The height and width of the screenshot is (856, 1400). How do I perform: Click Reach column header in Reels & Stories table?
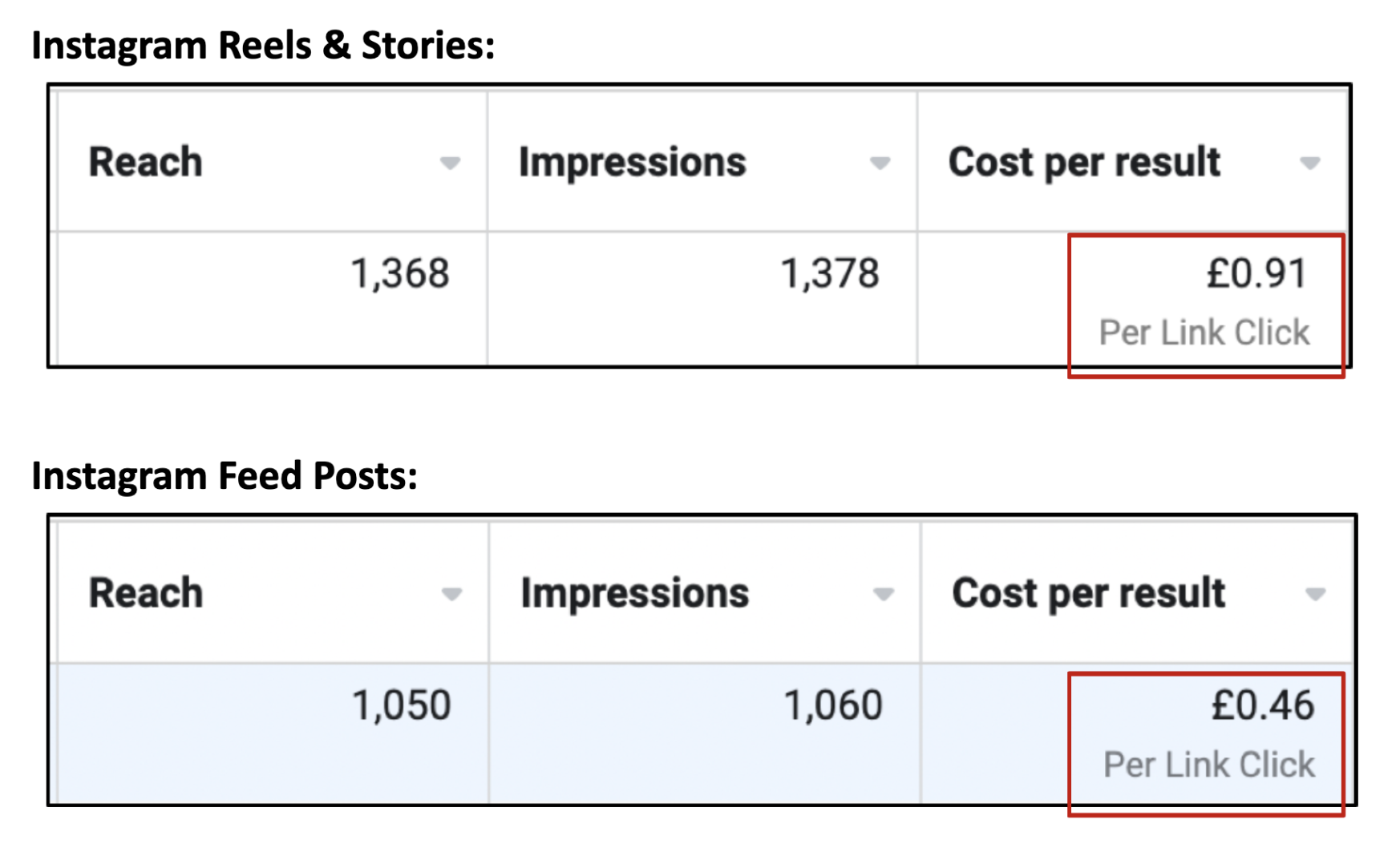click(145, 162)
